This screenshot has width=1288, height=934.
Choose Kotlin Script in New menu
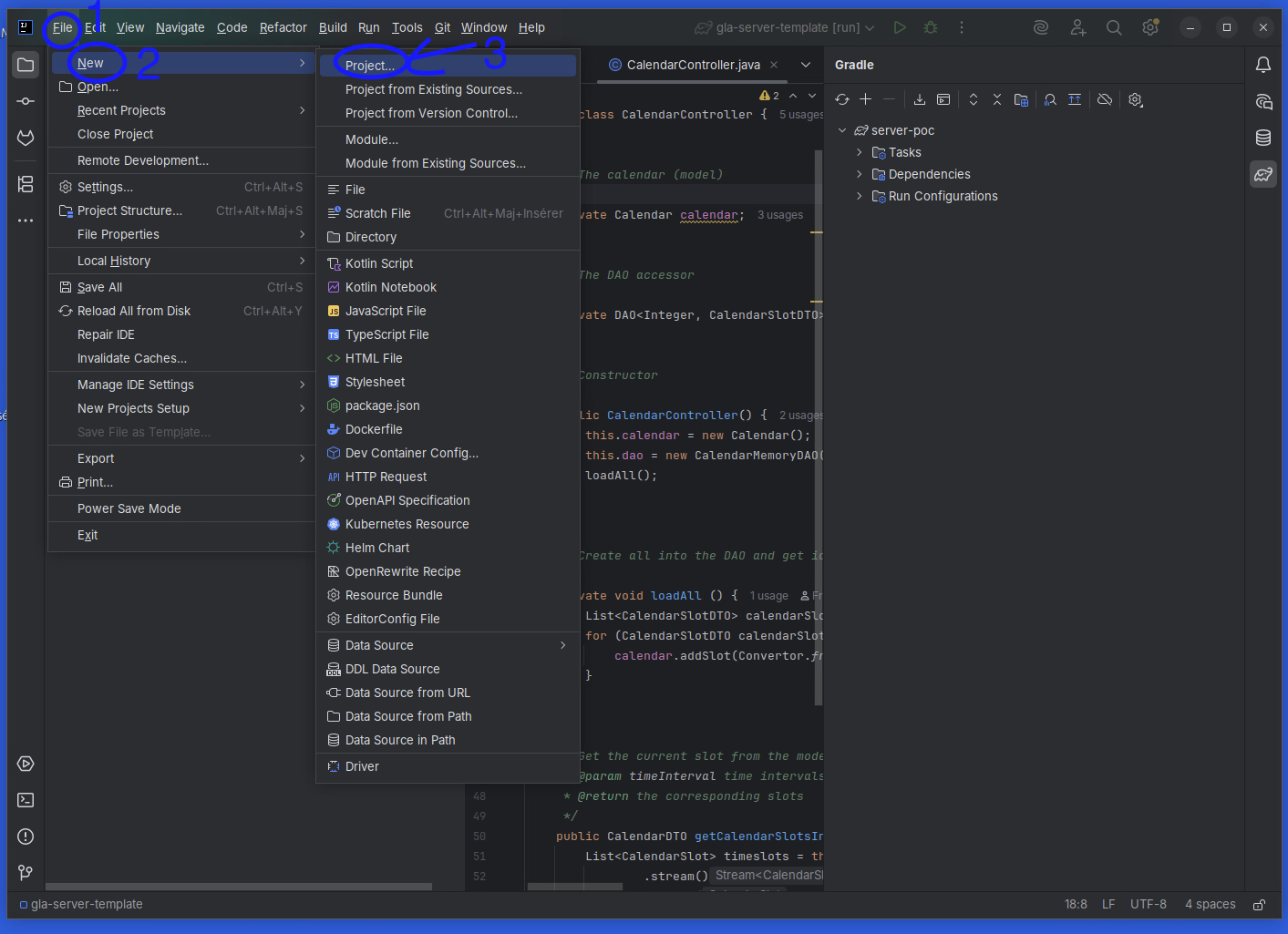tap(379, 263)
